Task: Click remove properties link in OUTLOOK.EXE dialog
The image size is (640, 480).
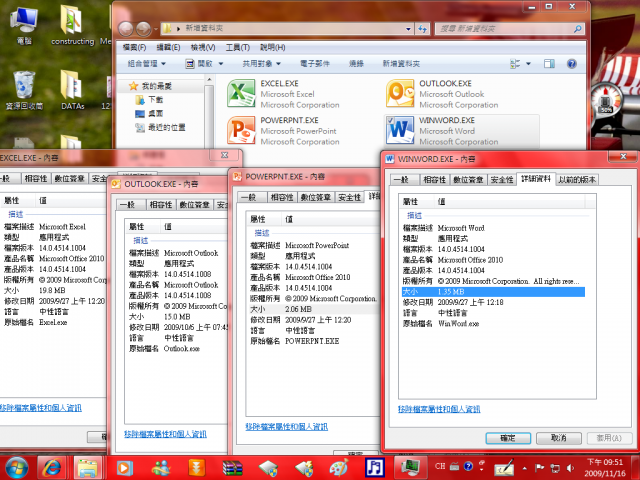Action: click(165, 434)
